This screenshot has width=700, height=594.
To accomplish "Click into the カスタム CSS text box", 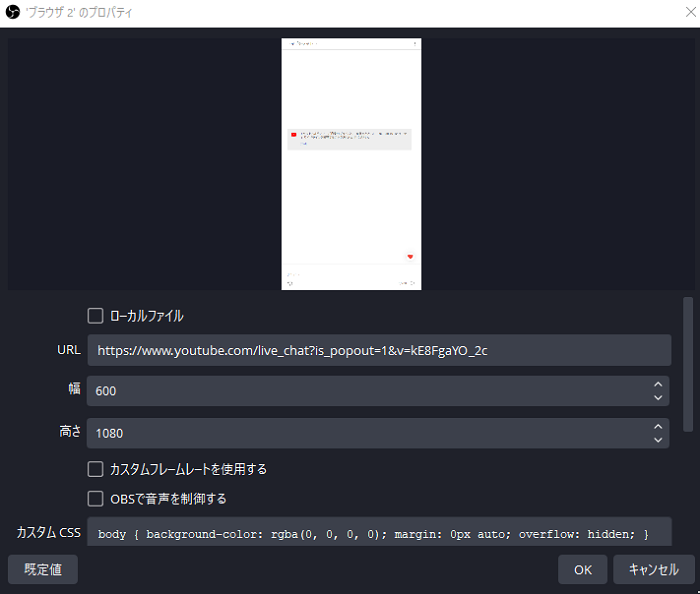I will [x=379, y=532].
